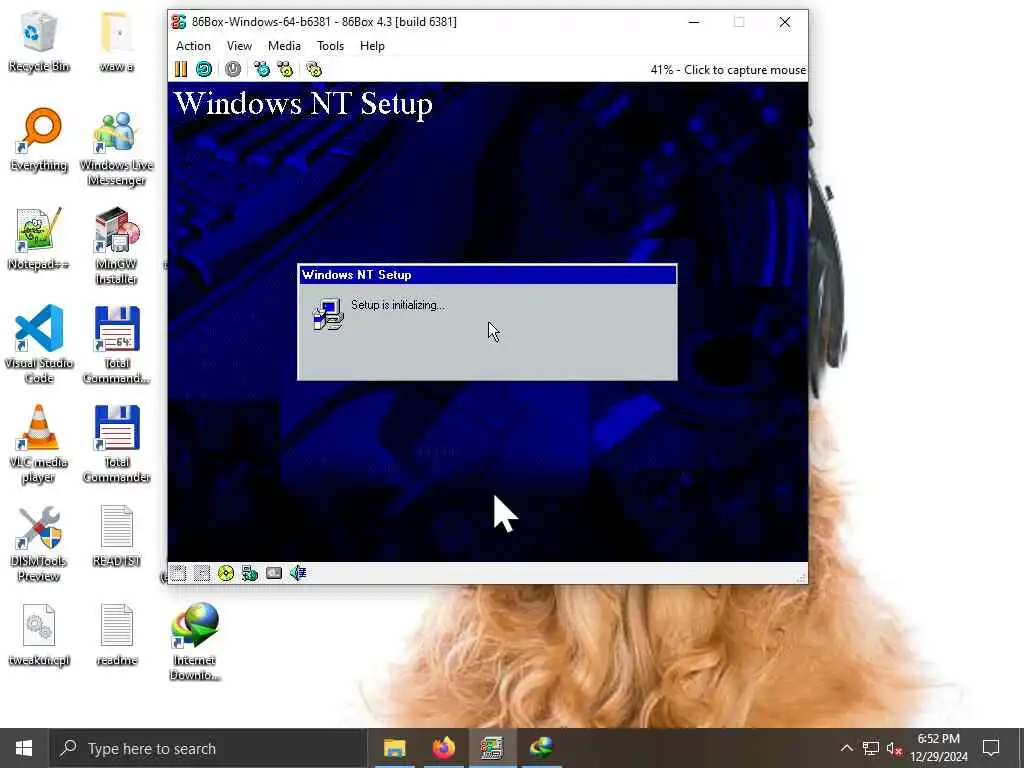Open the Windows Start menu
The image size is (1024, 768).
click(24, 748)
